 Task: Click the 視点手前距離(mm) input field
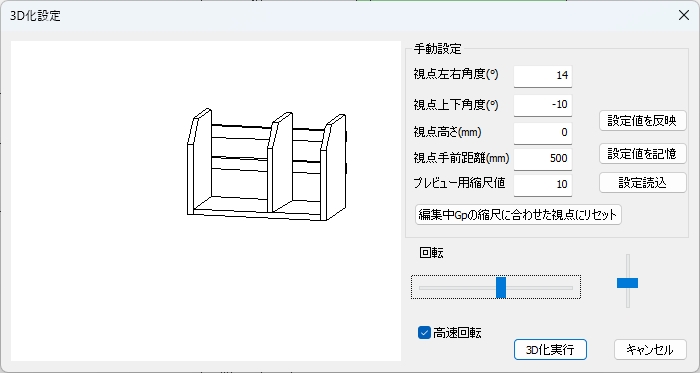542,158
